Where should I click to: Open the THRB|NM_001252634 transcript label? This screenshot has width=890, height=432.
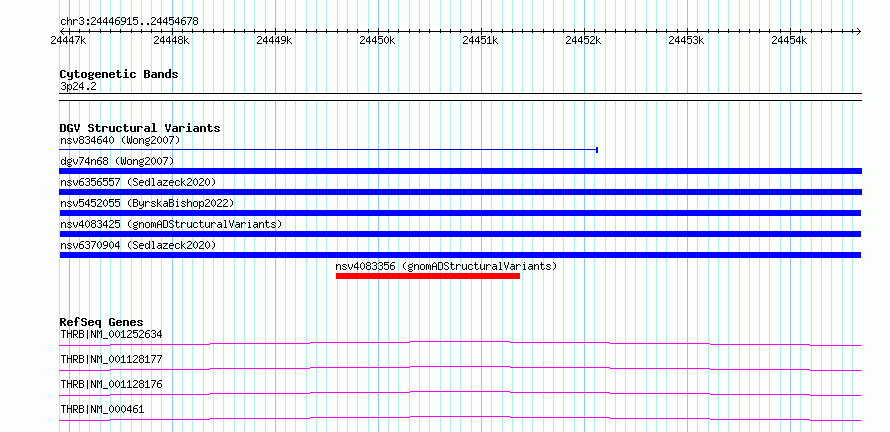tap(111, 334)
